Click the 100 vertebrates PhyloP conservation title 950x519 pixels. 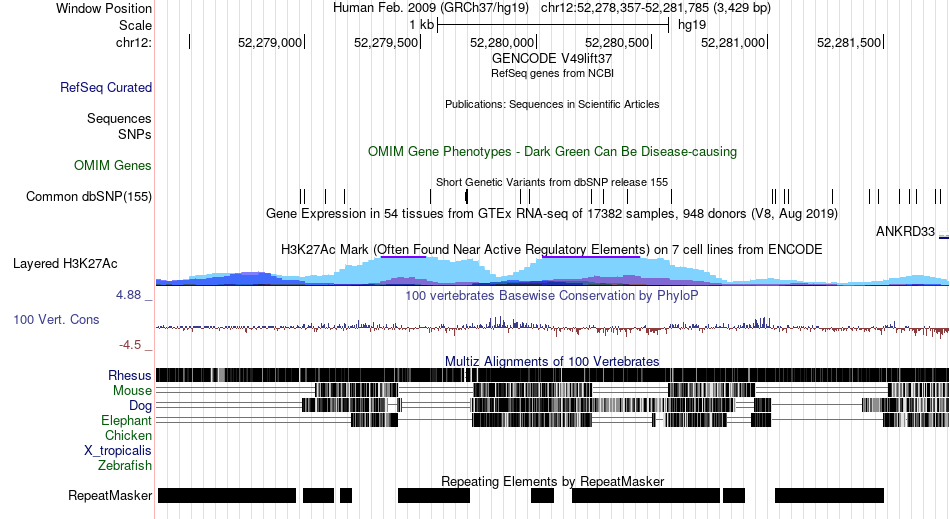[x=552, y=296]
